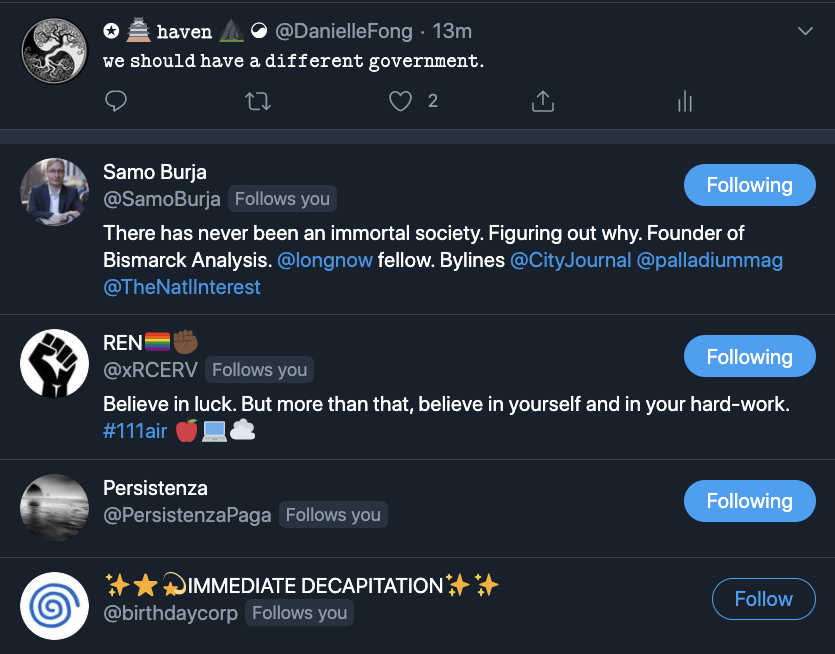Toggle Following for Samo Burja
This screenshot has width=835, height=654.
pos(749,185)
